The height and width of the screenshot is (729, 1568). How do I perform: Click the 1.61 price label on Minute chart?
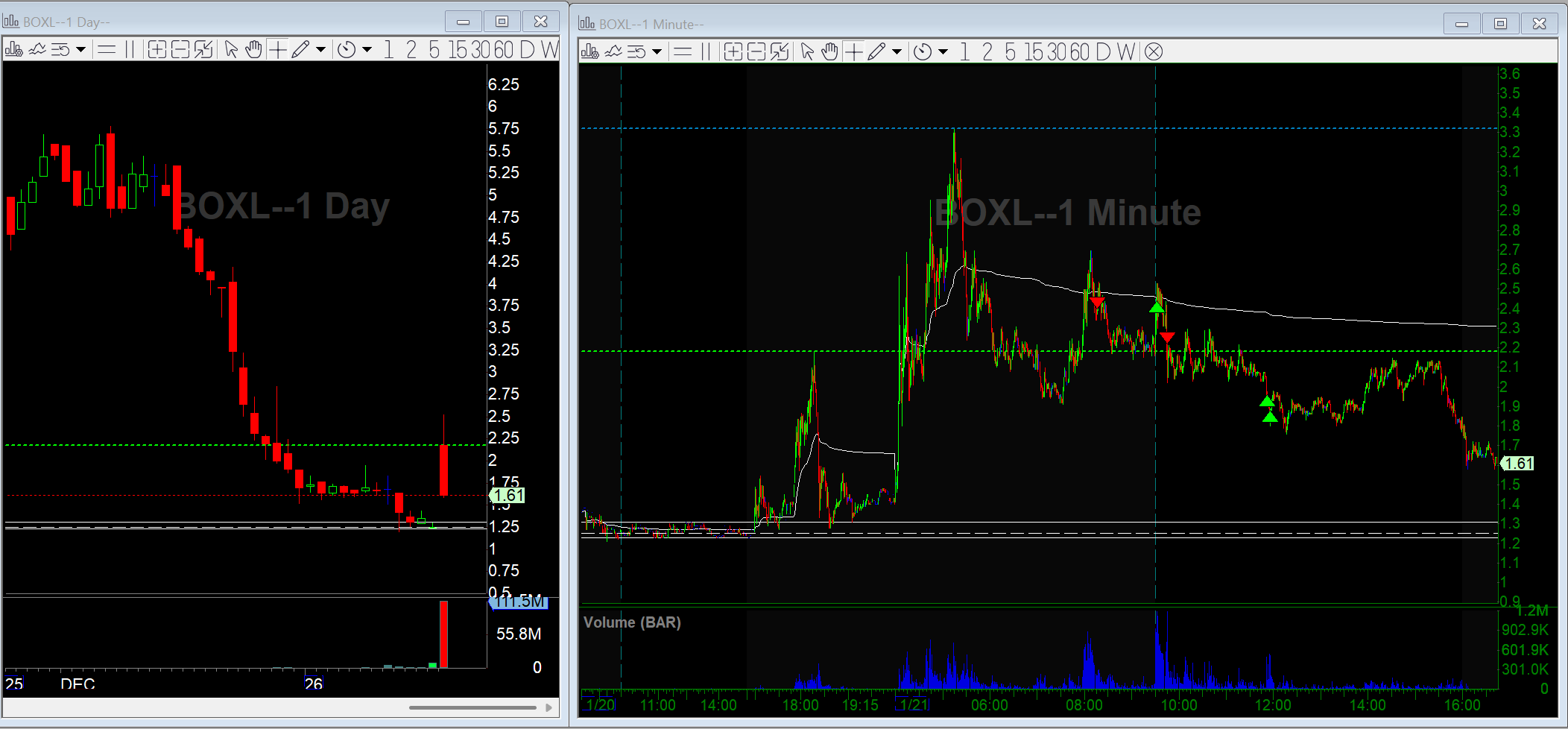pyautogui.click(x=1517, y=464)
